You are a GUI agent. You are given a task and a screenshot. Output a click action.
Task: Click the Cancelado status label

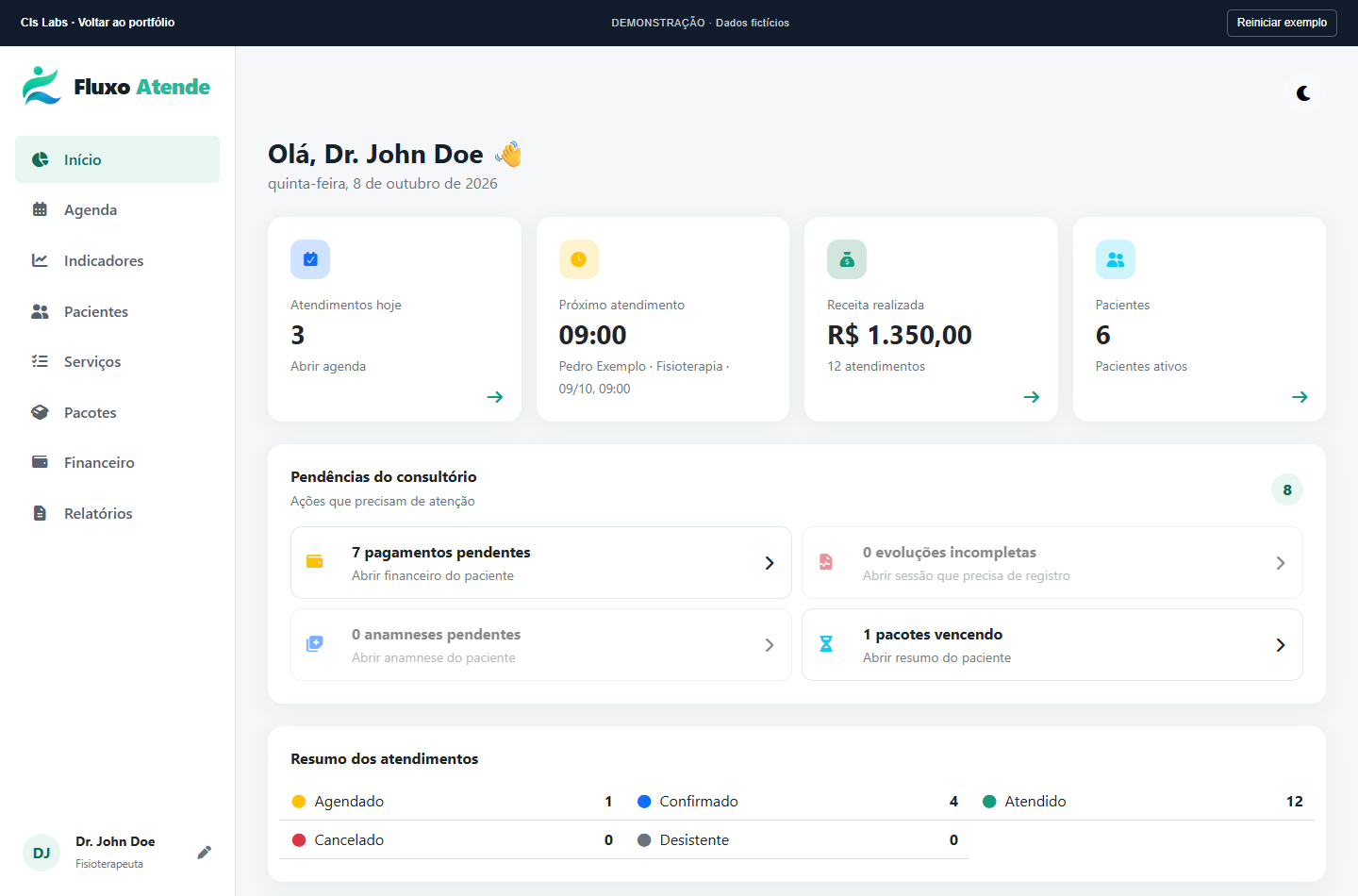tap(349, 840)
